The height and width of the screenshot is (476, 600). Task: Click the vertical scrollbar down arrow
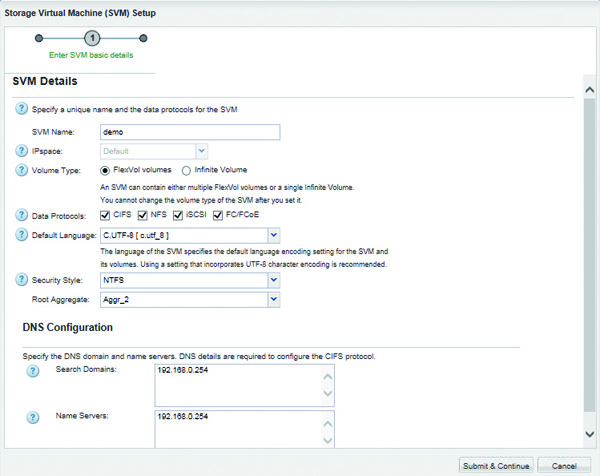(x=590, y=434)
